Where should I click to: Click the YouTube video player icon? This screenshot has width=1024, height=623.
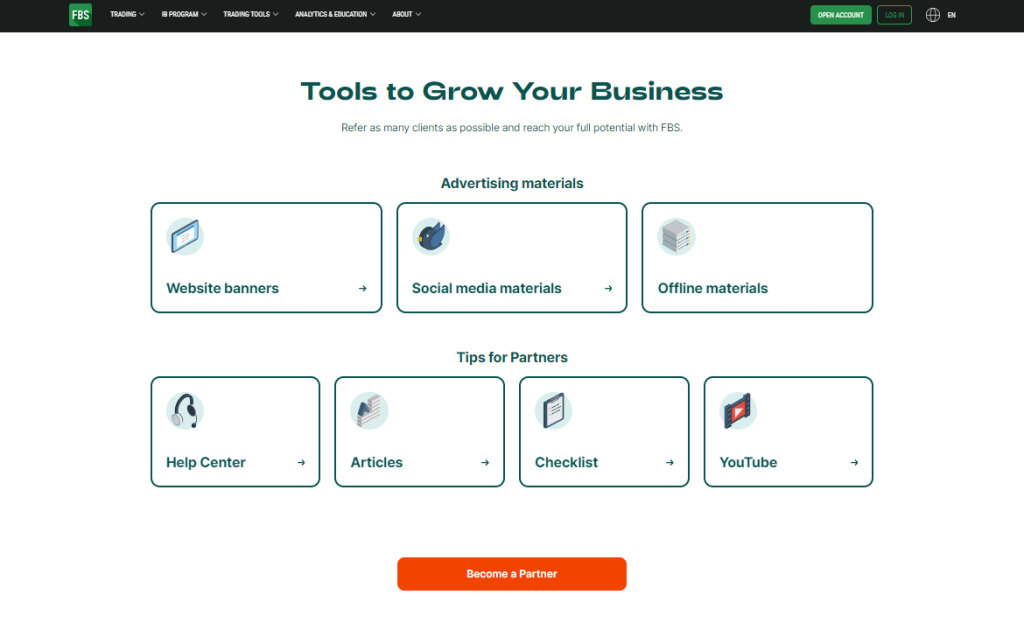[738, 411]
